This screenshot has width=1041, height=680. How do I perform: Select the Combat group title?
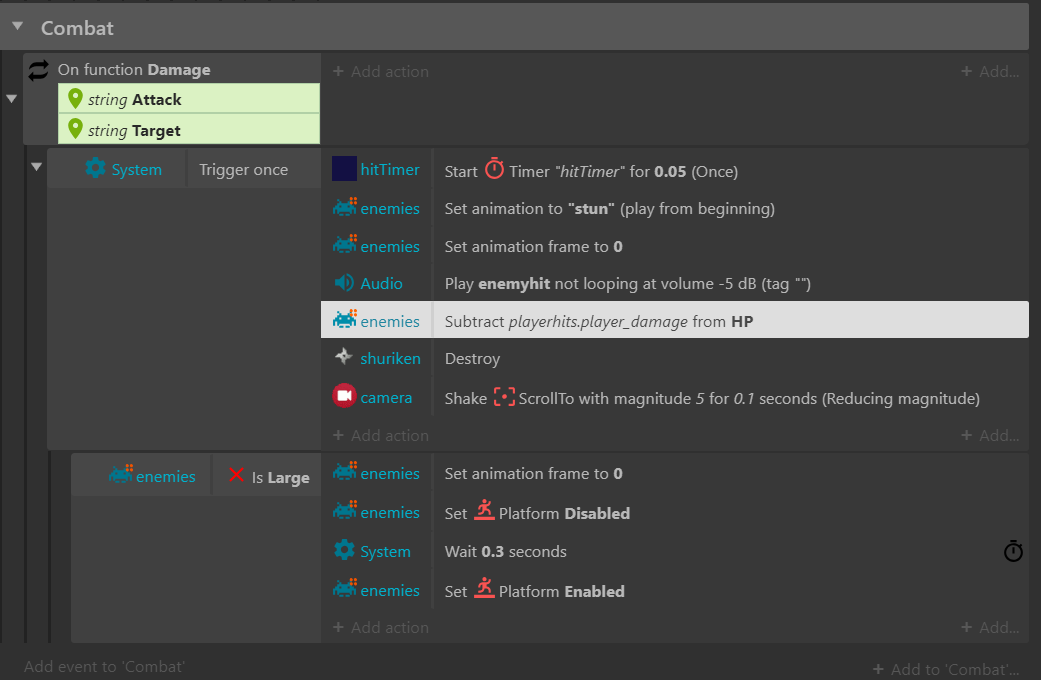point(77,28)
